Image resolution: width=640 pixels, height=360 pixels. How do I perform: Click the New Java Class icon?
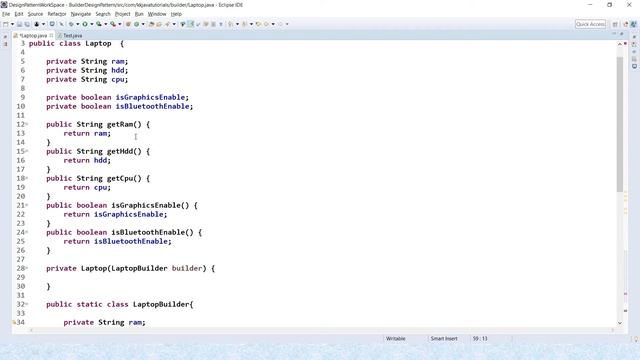136,24
